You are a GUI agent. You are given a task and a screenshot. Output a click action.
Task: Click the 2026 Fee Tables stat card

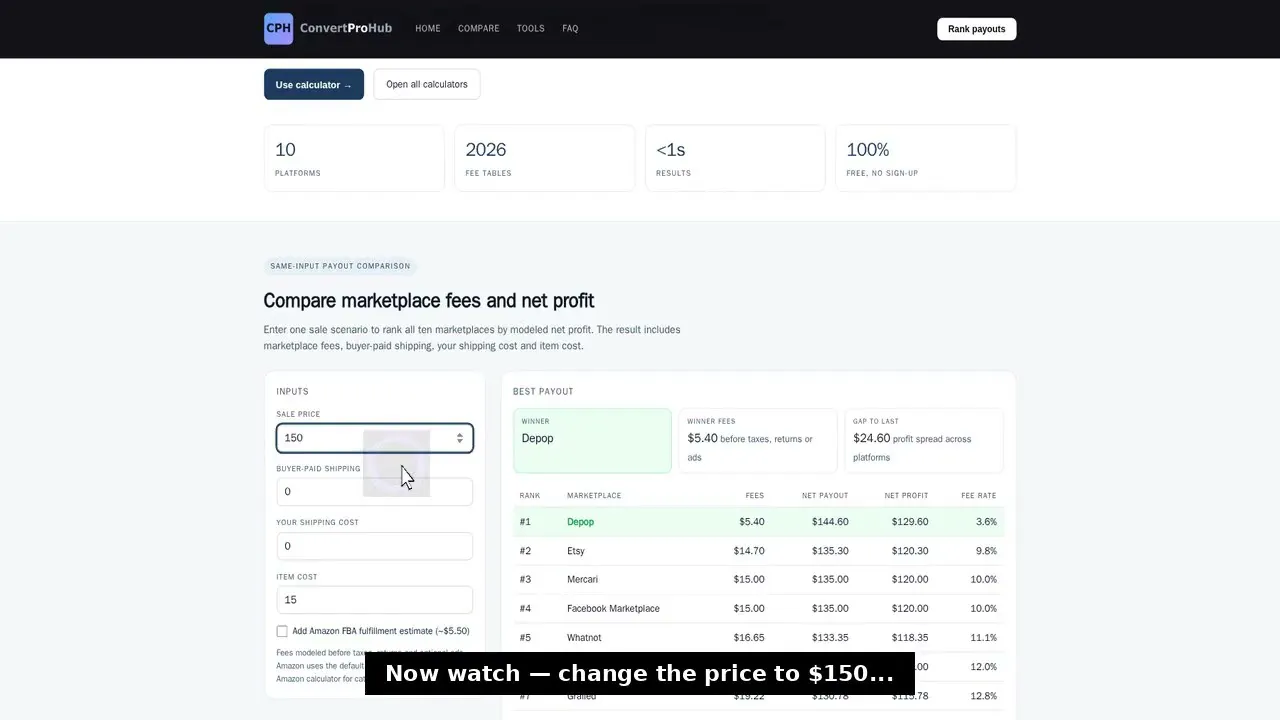point(545,158)
